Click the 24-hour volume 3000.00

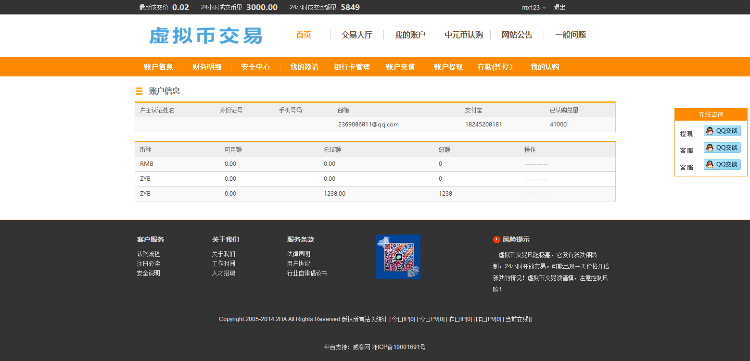pyautogui.click(x=262, y=7)
